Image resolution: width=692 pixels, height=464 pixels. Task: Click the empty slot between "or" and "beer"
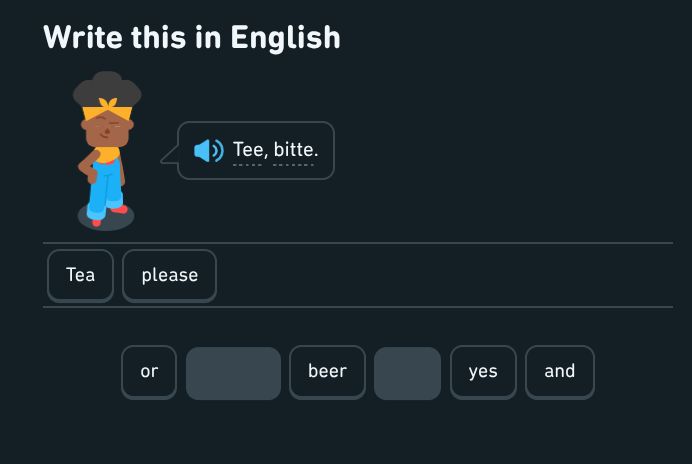tap(233, 373)
